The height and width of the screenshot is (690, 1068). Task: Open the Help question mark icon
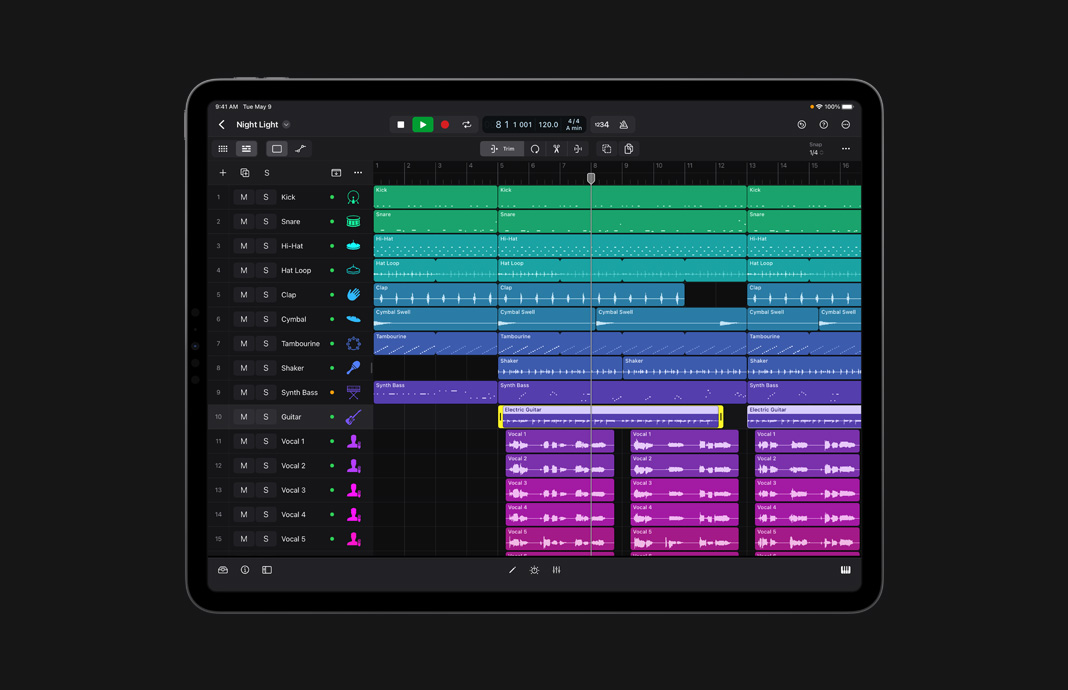pyautogui.click(x=823, y=125)
